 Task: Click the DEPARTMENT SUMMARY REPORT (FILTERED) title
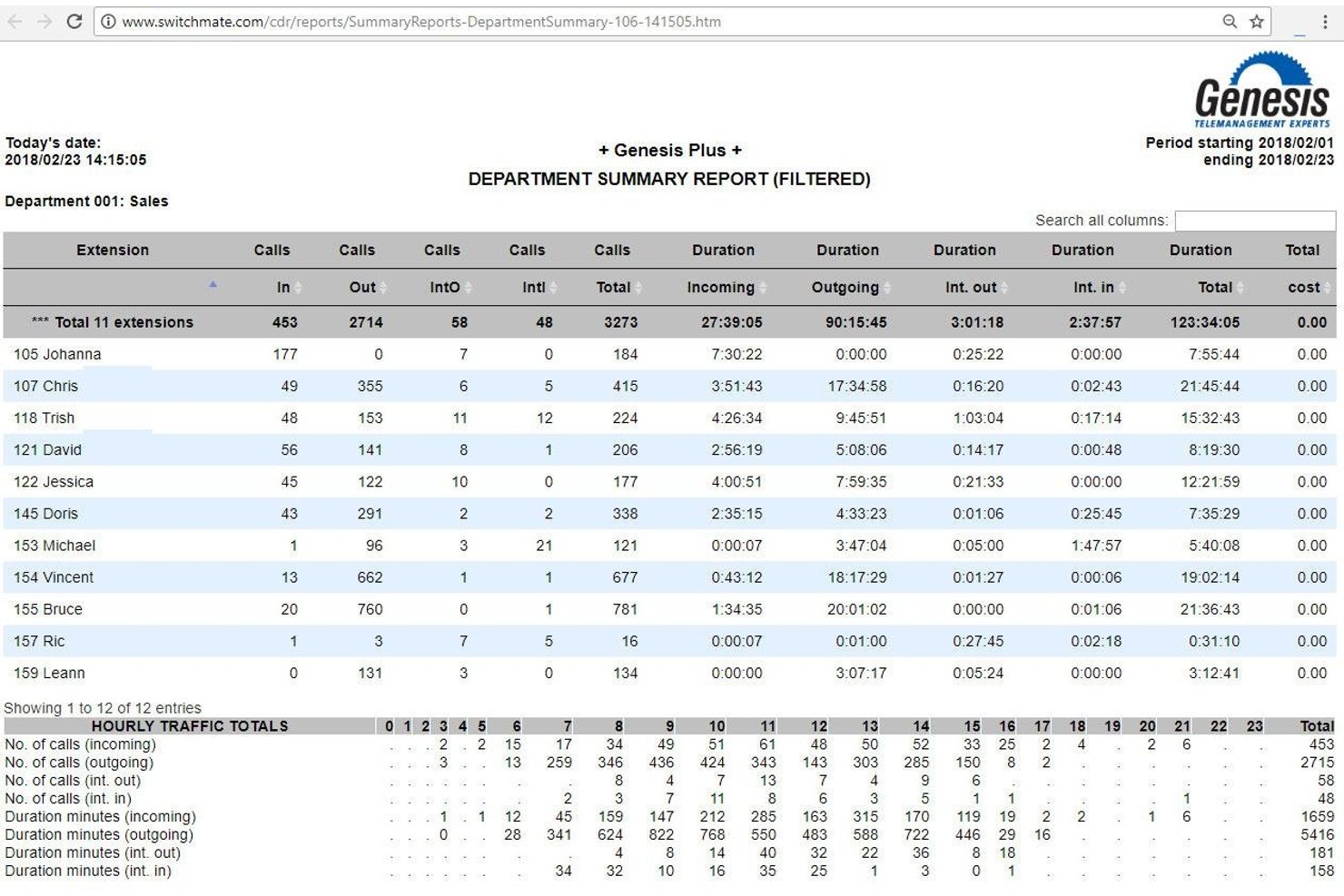(669, 179)
